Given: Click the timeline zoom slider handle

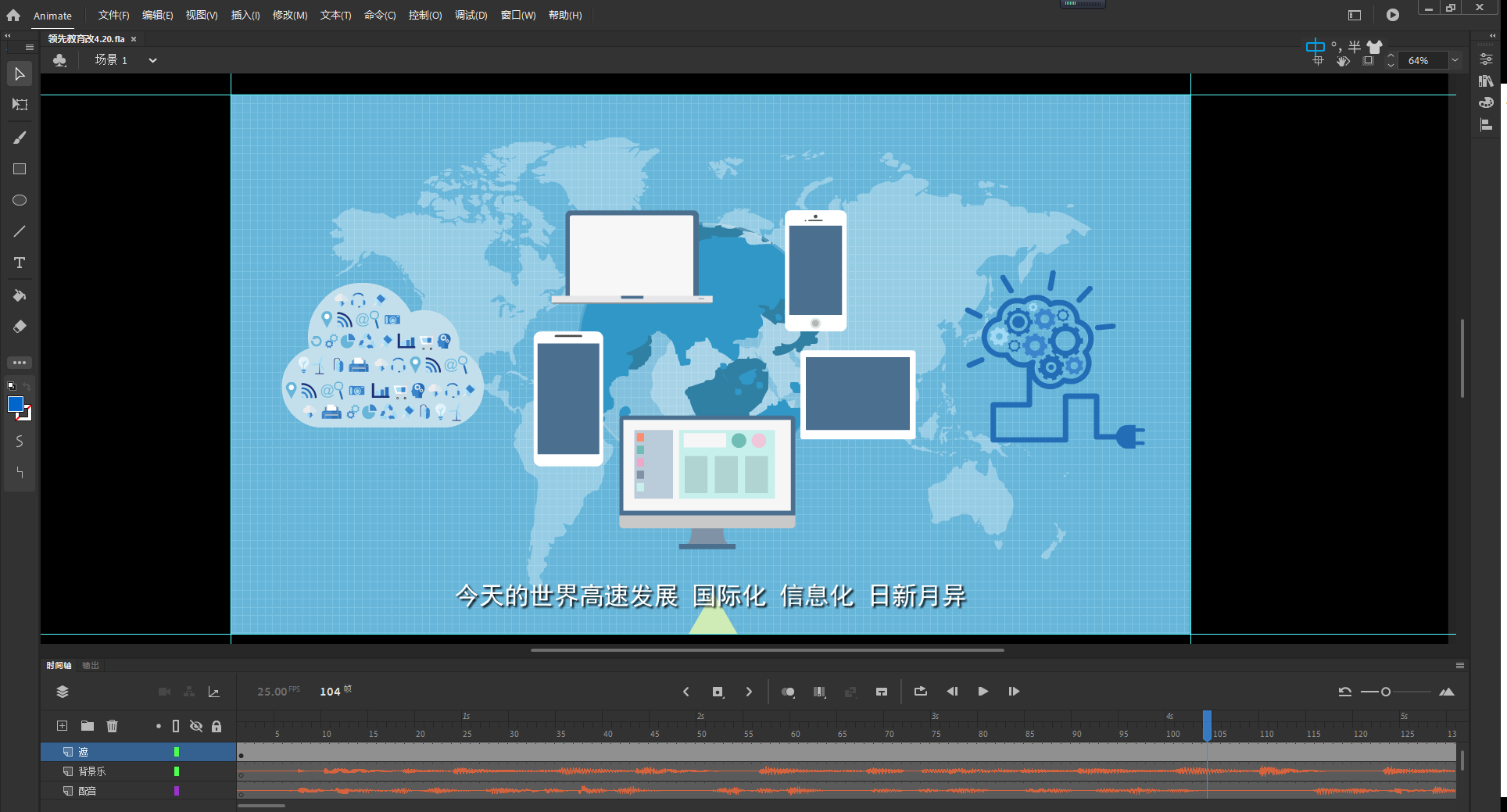Looking at the screenshot, I should (x=1386, y=692).
